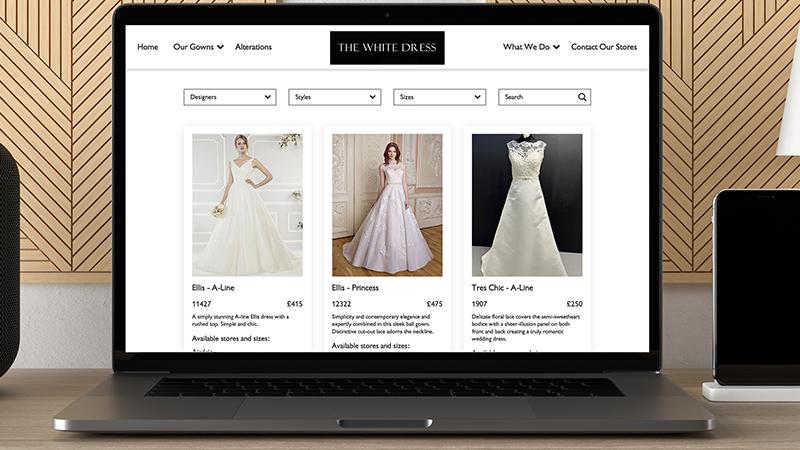Screen dimensions: 800x450
Task: Select the dress code 11427
Action: tap(201, 304)
